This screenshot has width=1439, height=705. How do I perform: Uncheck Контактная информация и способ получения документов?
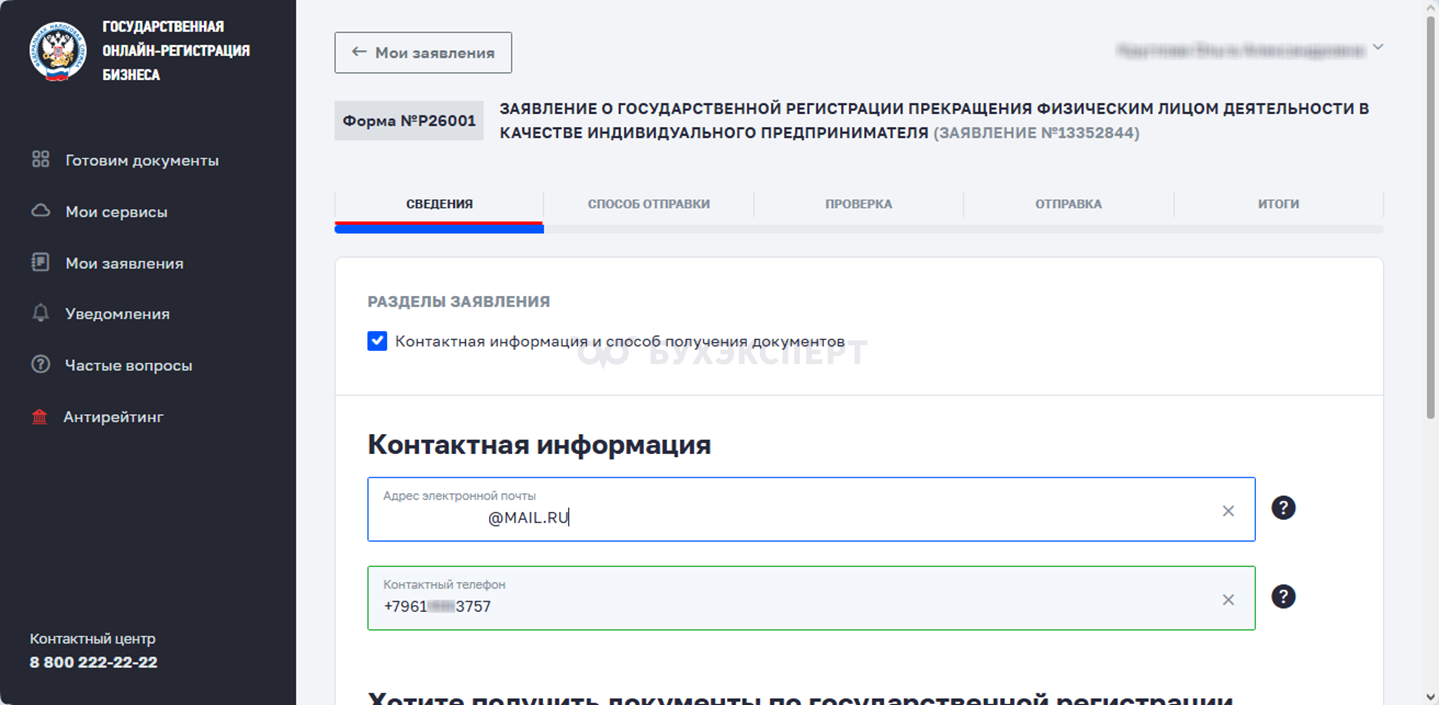click(377, 341)
